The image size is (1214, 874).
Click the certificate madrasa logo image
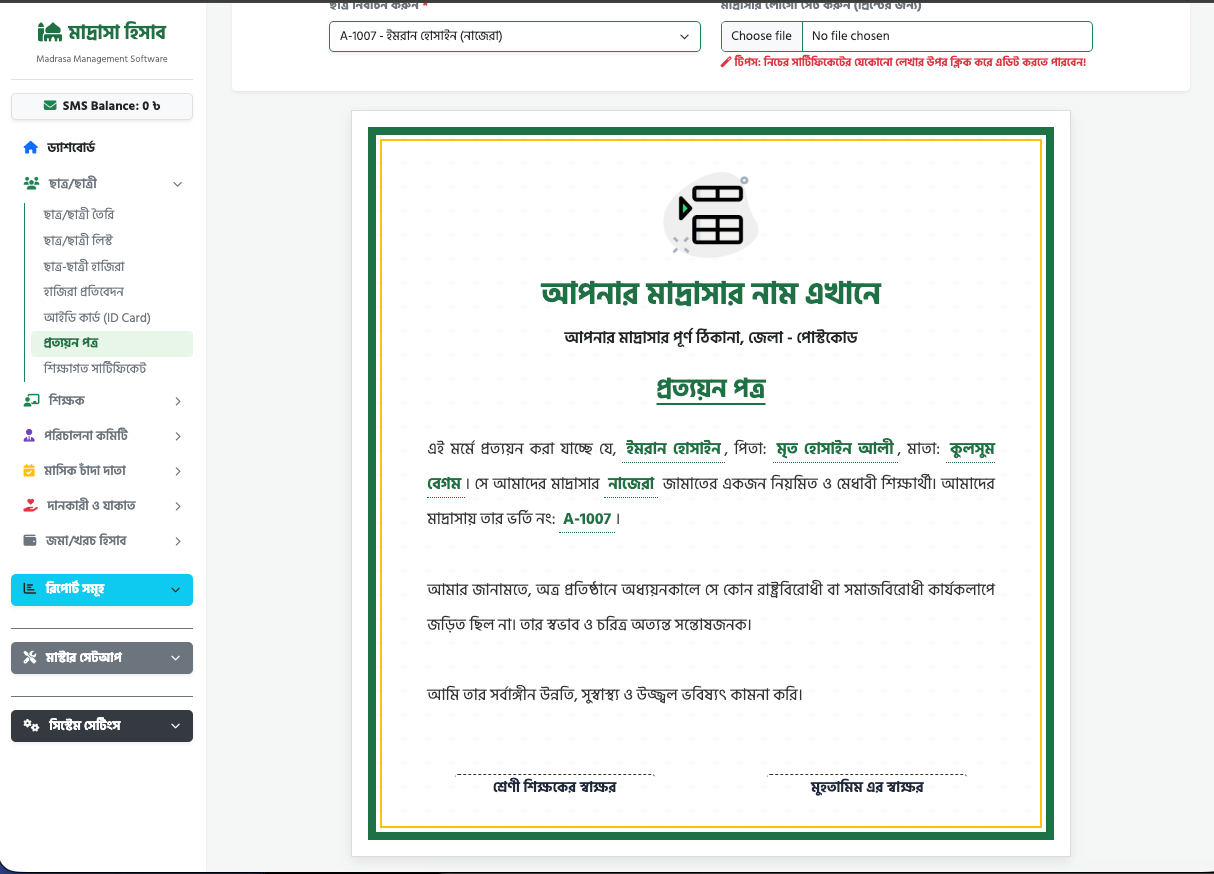coord(710,215)
